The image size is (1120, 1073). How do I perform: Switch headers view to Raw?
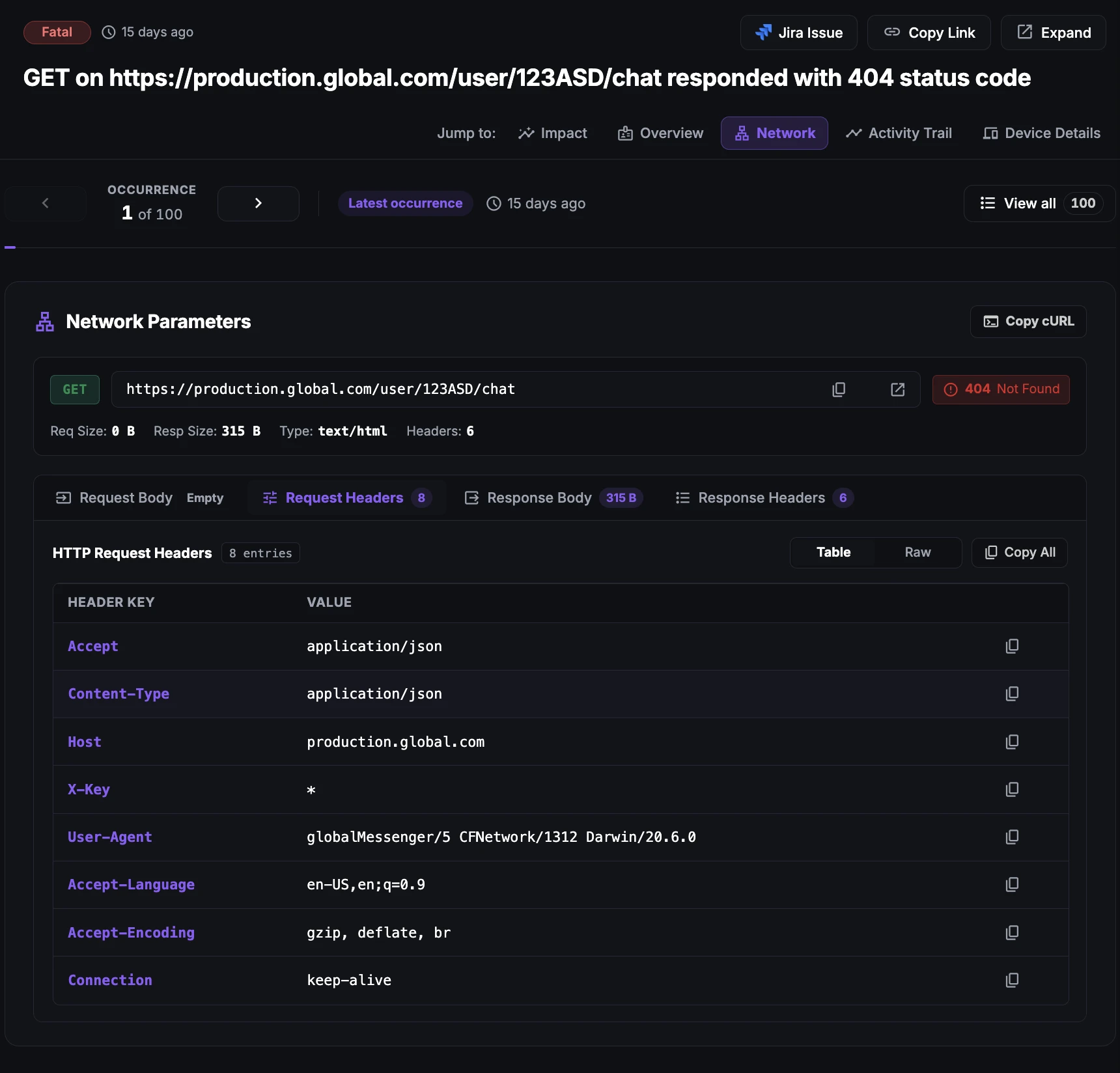(917, 552)
